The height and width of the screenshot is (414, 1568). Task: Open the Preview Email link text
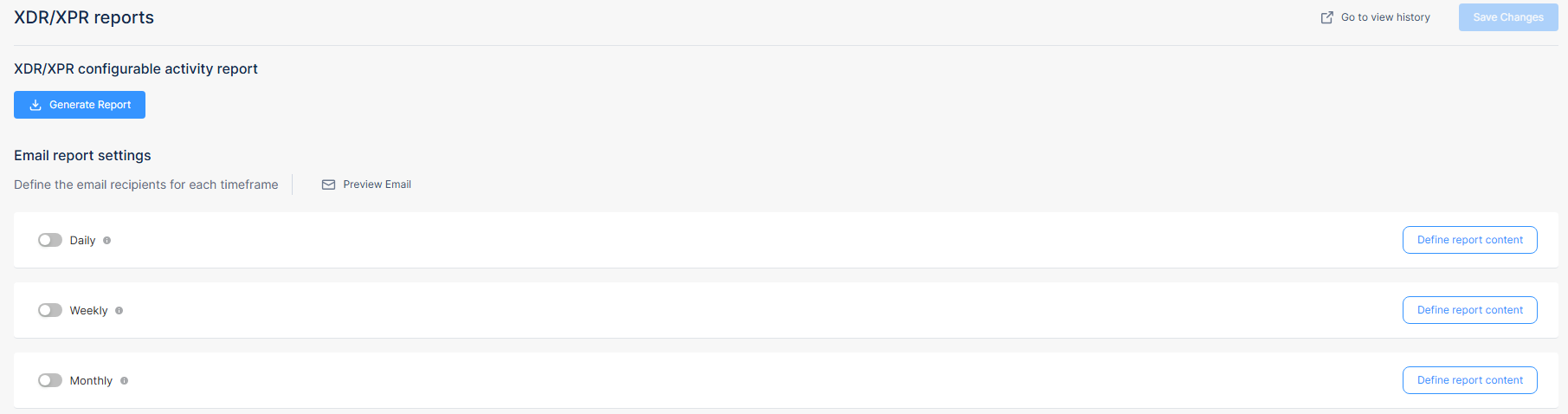tap(377, 184)
